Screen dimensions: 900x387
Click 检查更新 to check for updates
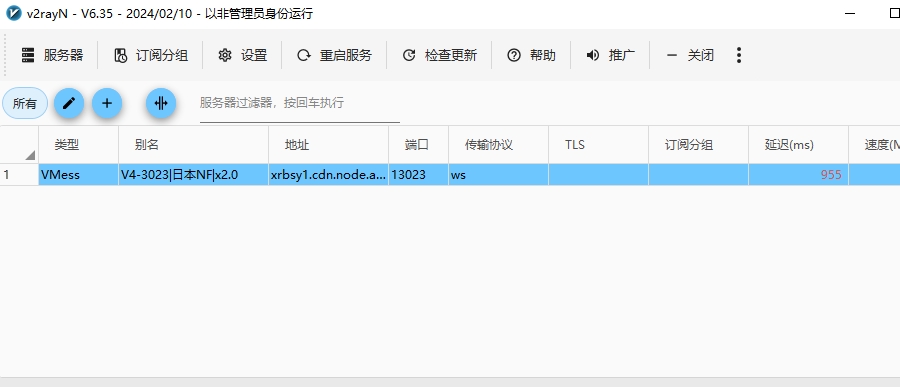tap(439, 55)
